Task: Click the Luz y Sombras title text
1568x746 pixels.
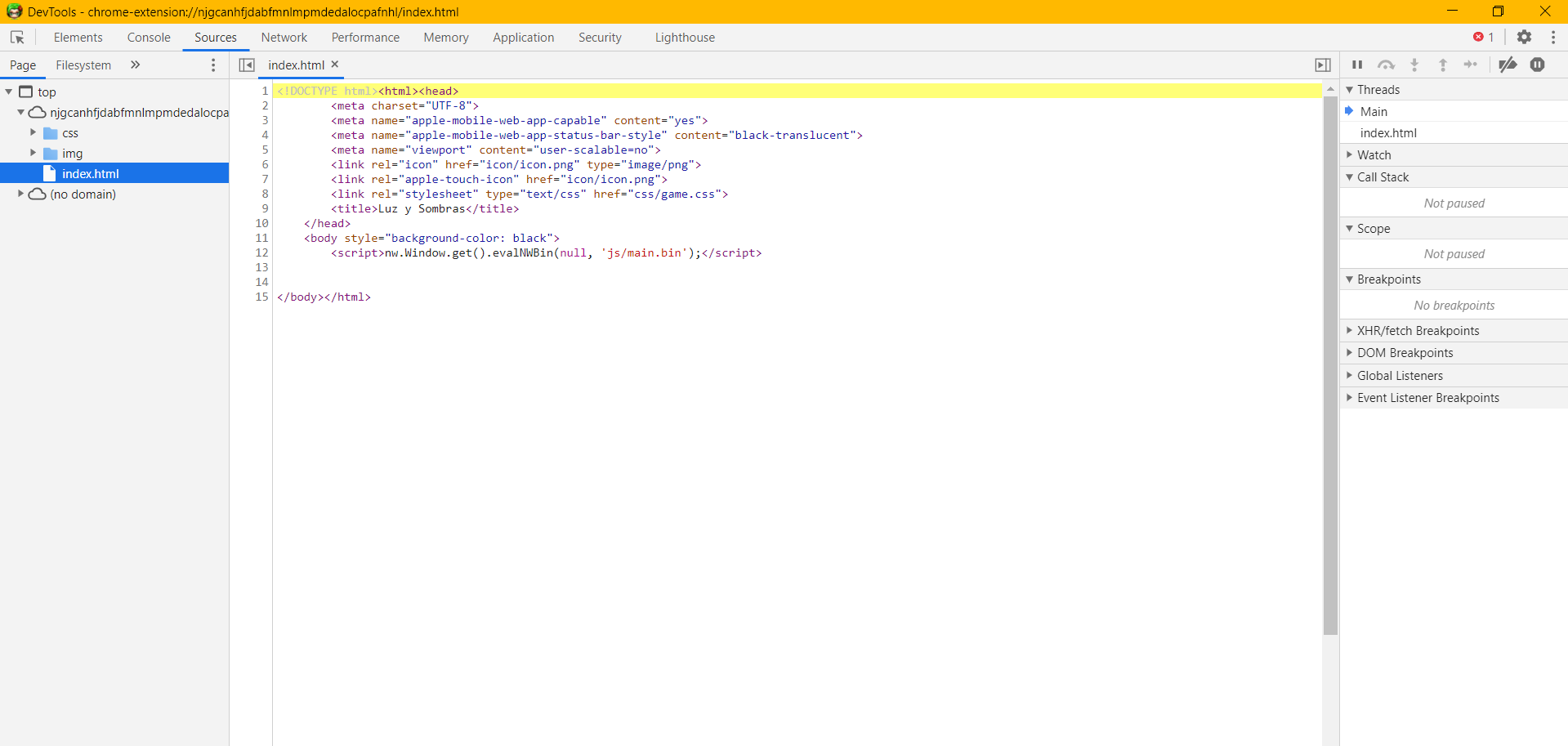Action: tap(422, 208)
